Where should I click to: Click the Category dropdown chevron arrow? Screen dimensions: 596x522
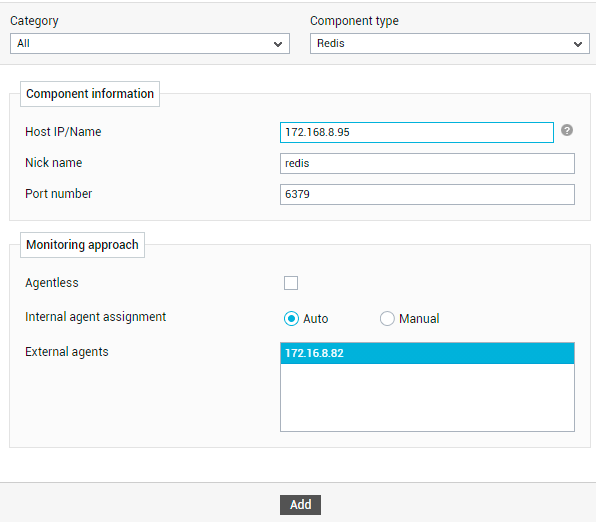click(278, 44)
